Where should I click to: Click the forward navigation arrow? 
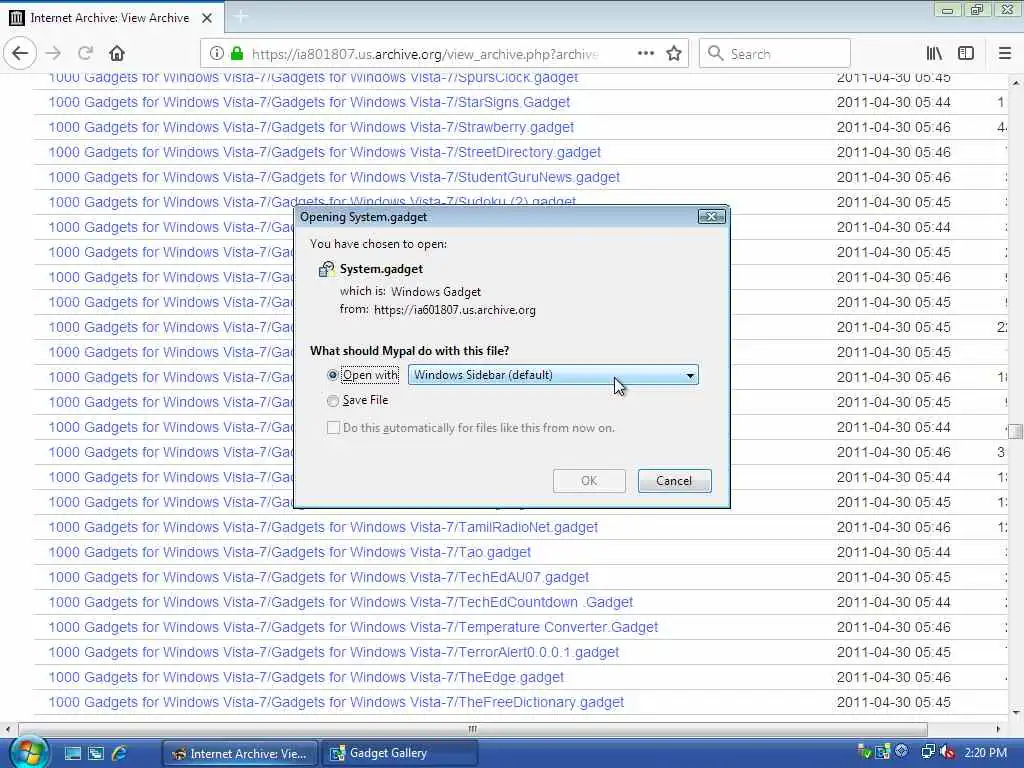coord(54,54)
